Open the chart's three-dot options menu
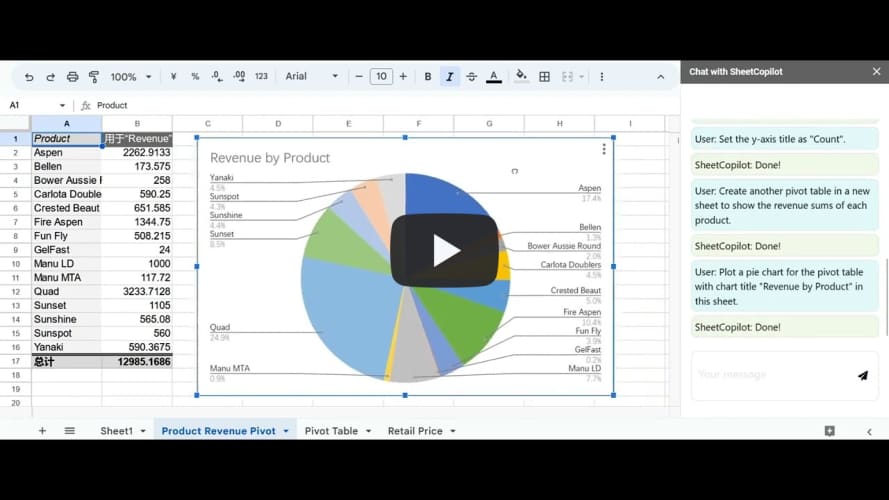The height and width of the screenshot is (500, 889). click(604, 149)
